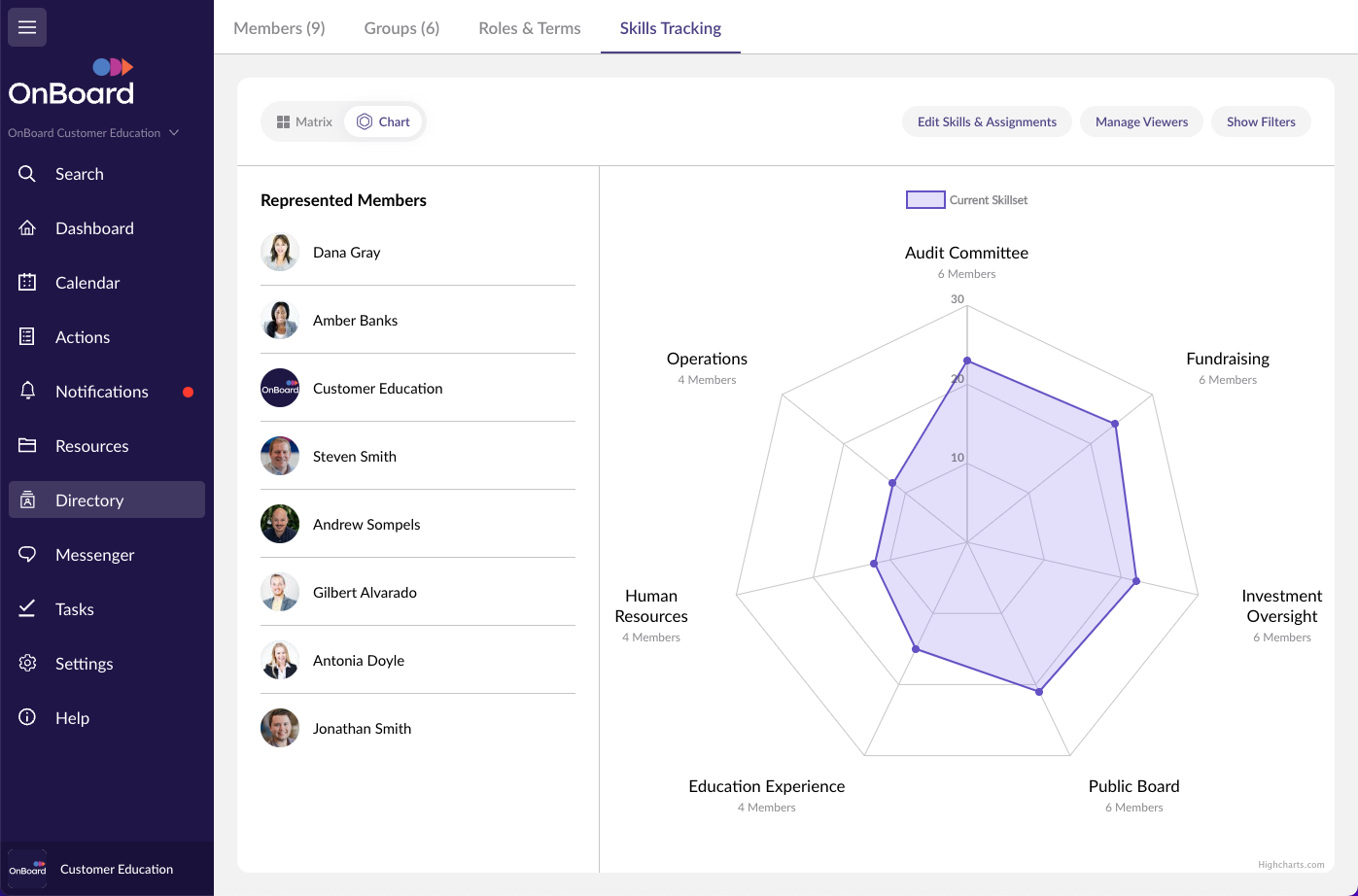Click the Notifications bell icon
1358x896 pixels.
(x=27, y=392)
